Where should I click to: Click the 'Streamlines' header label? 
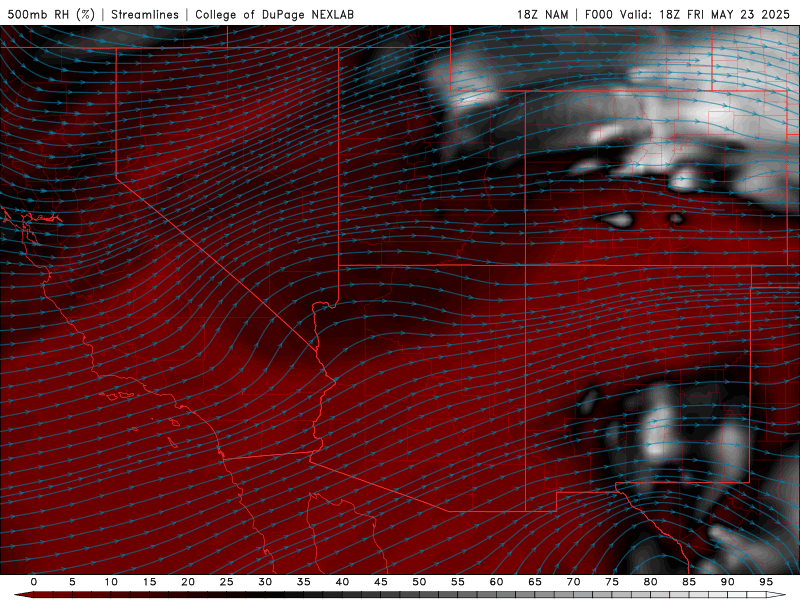click(x=145, y=14)
